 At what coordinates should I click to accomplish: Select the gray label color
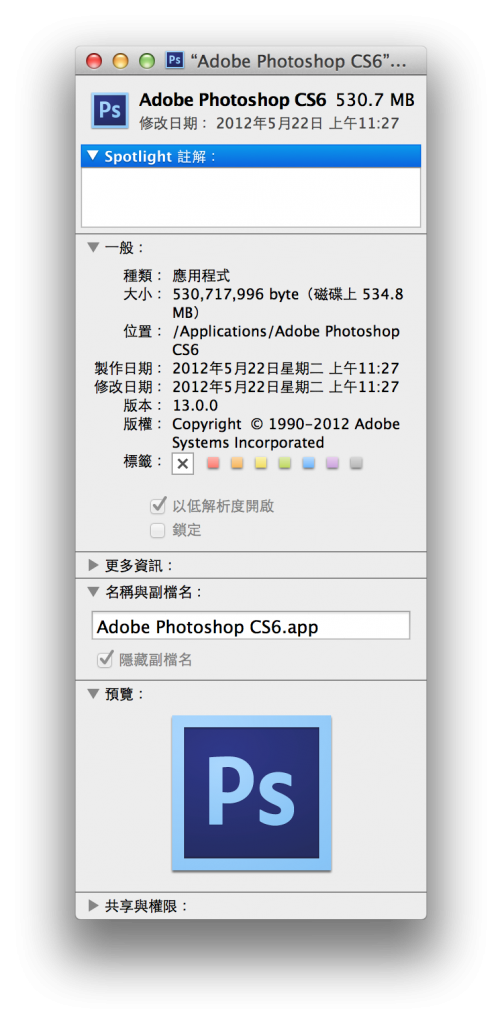click(356, 463)
